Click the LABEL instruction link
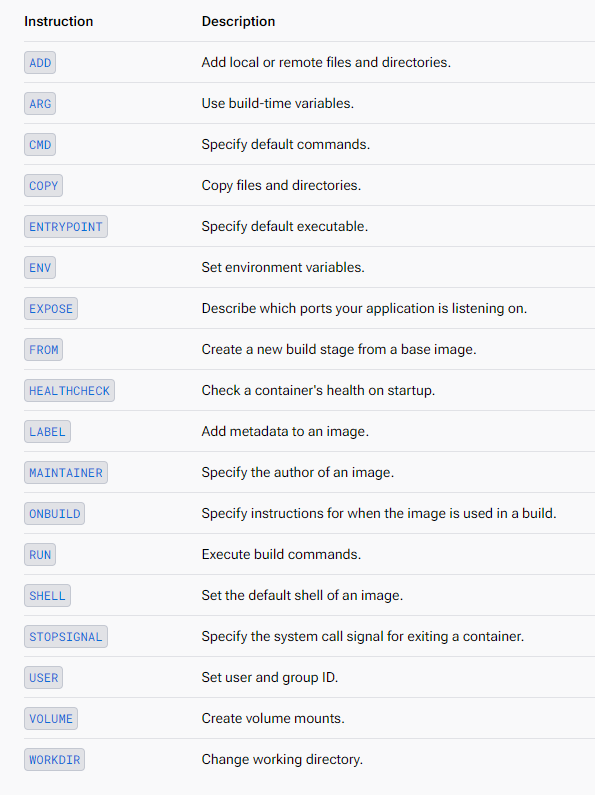 (x=47, y=432)
